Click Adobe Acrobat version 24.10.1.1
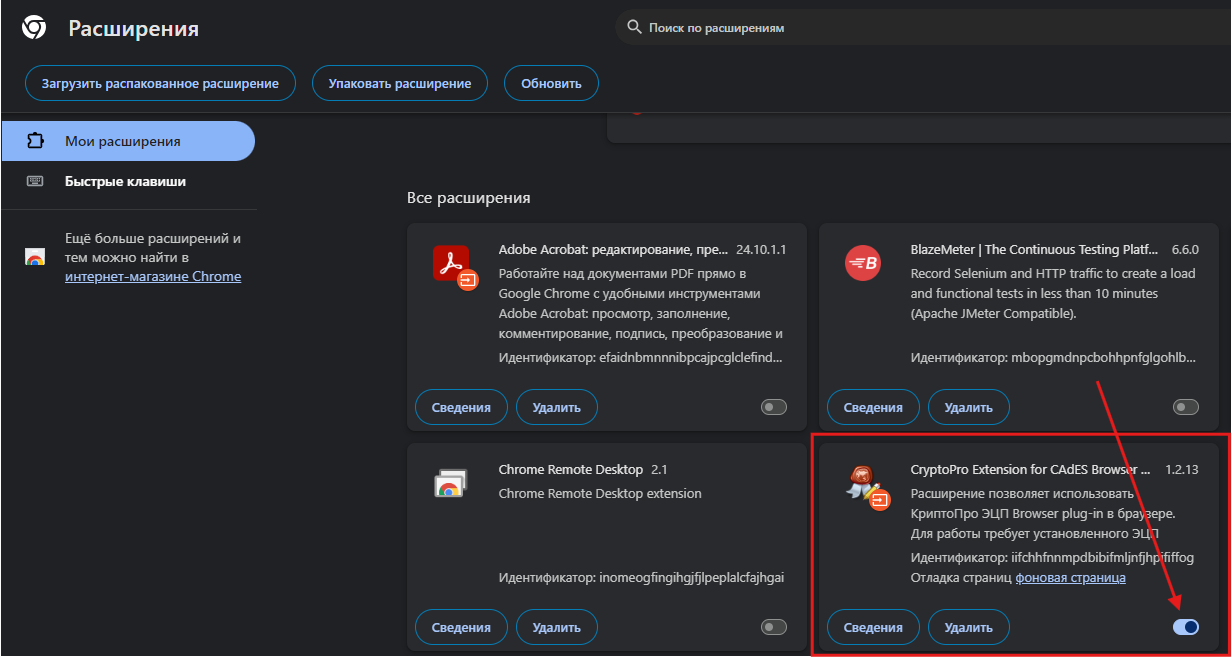Image resolution: width=1232 pixels, height=658 pixels. (x=761, y=249)
